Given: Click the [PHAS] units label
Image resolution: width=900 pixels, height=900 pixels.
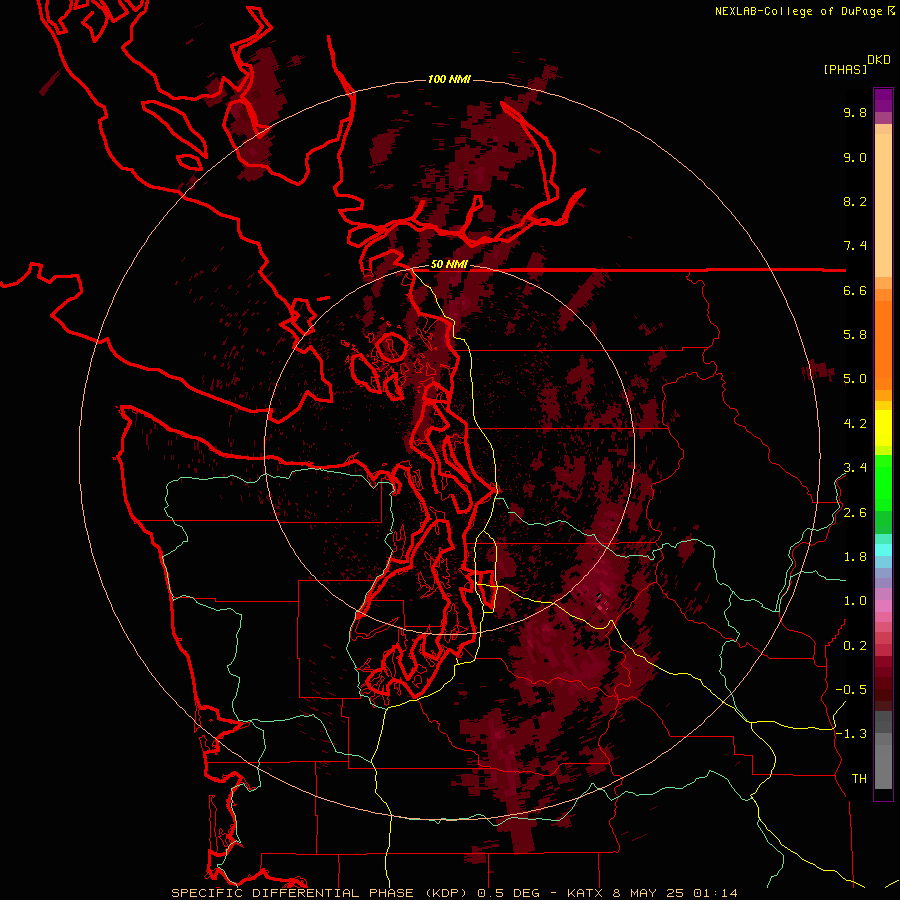Looking at the screenshot, I should tap(845, 69).
